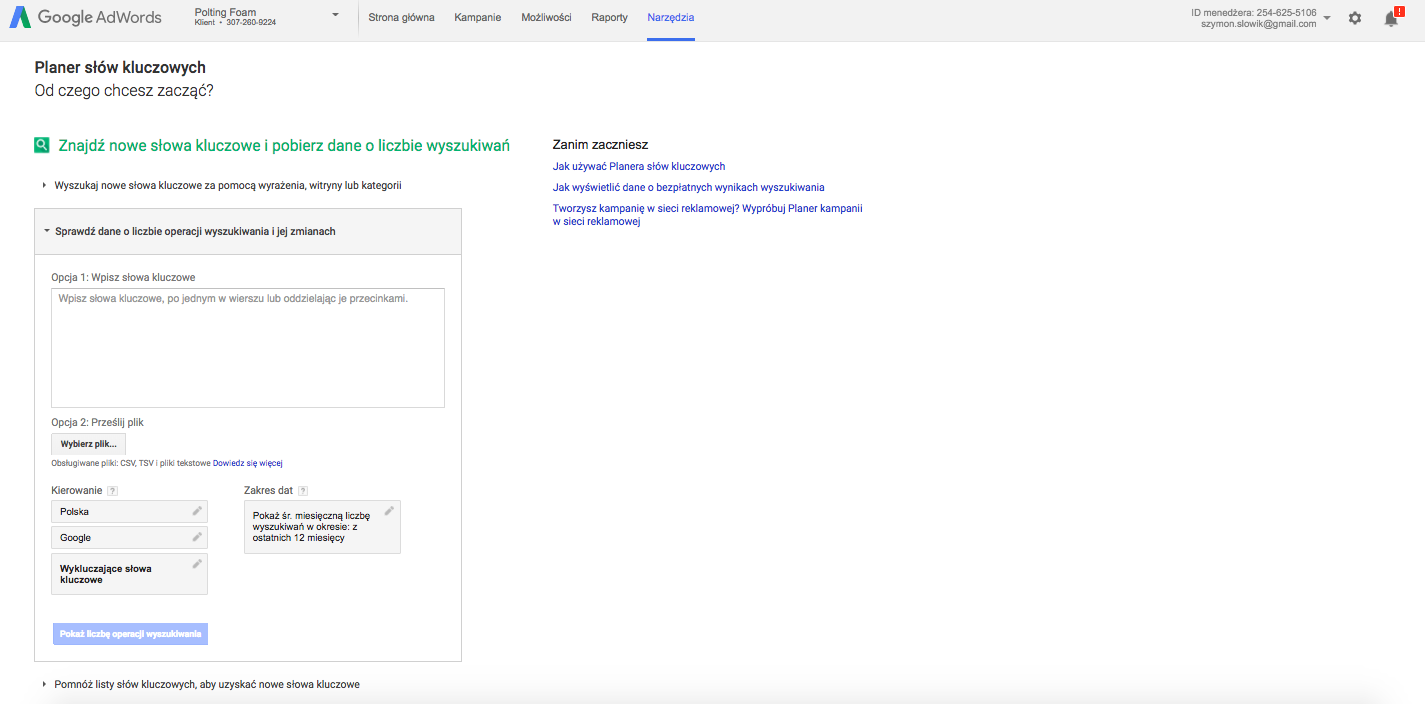1427x704 pixels.
Task: Open the settings gear menu
Action: click(1355, 18)
